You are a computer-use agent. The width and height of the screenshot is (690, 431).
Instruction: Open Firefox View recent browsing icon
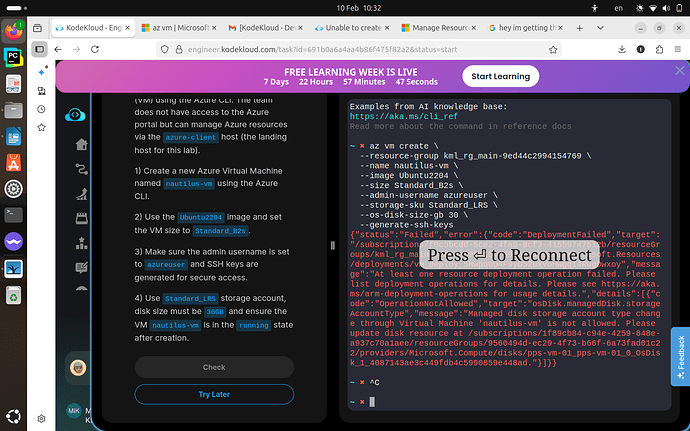(37, 28)
